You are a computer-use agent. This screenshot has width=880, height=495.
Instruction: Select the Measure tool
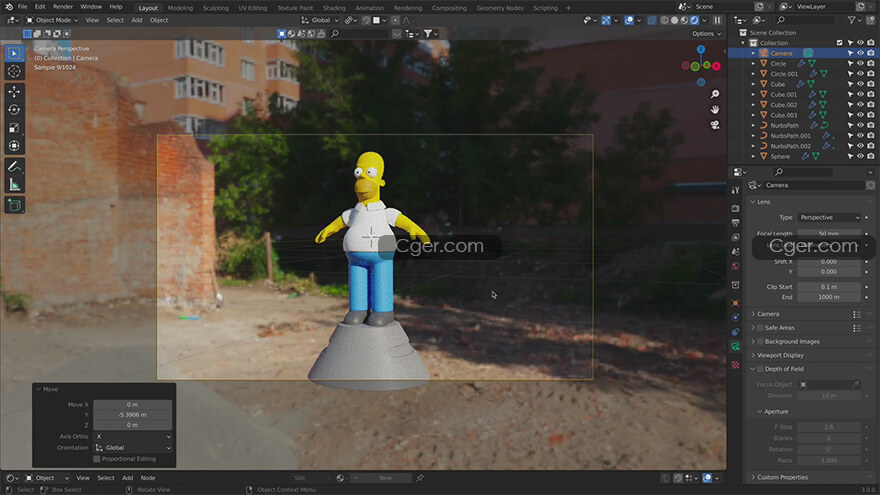click(x=14, y=185)
